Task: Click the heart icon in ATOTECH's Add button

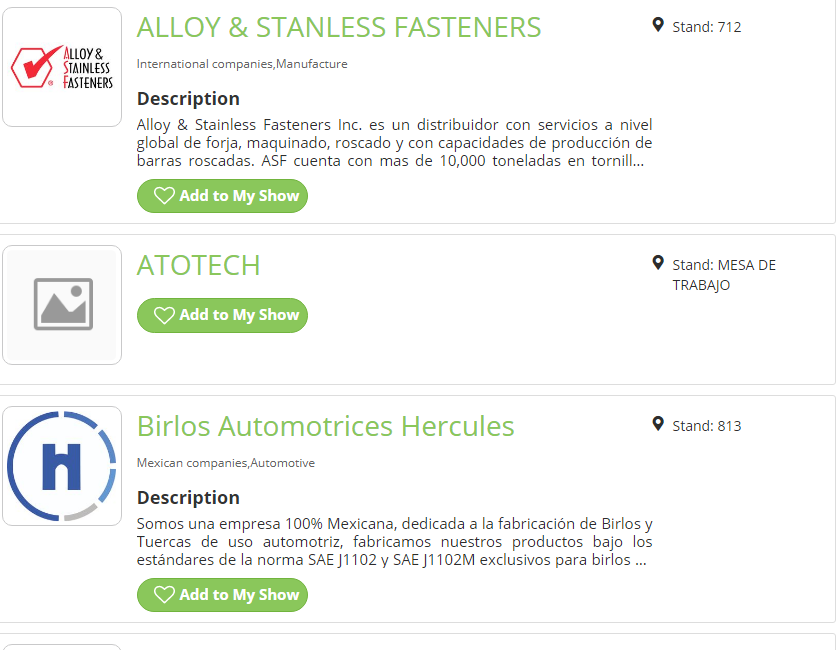Action: [164, 315]
